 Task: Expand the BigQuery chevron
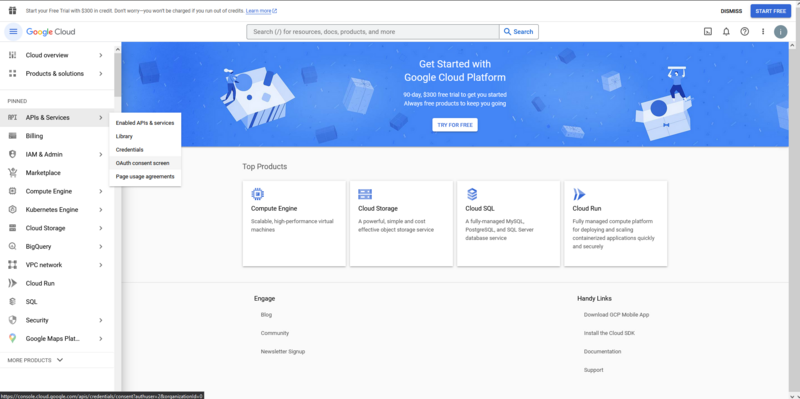(x=101, y=246)
